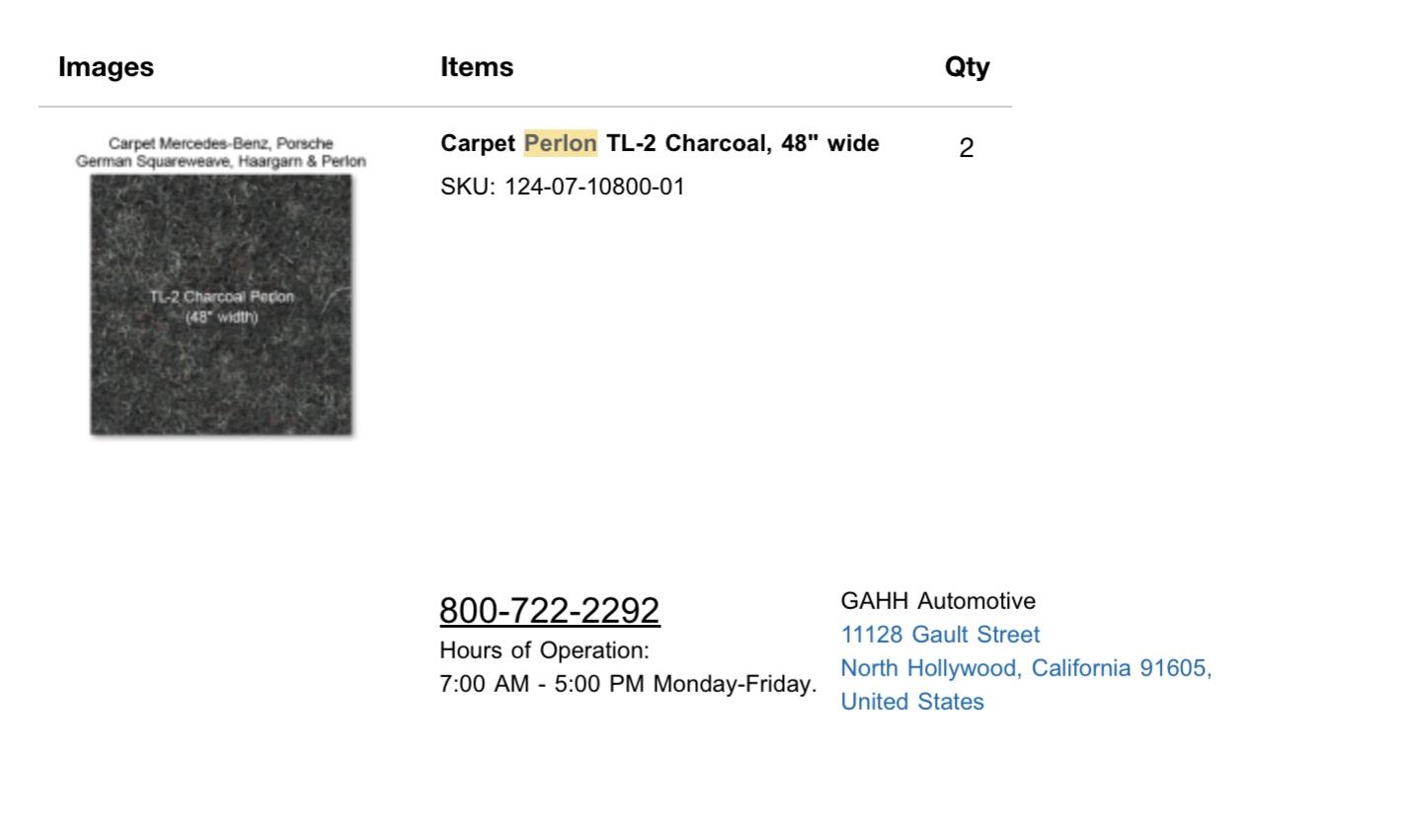
Task: Click the Carpet Mercedes-Benz, Porsche caption line
Action: click(x=221, y=144)
